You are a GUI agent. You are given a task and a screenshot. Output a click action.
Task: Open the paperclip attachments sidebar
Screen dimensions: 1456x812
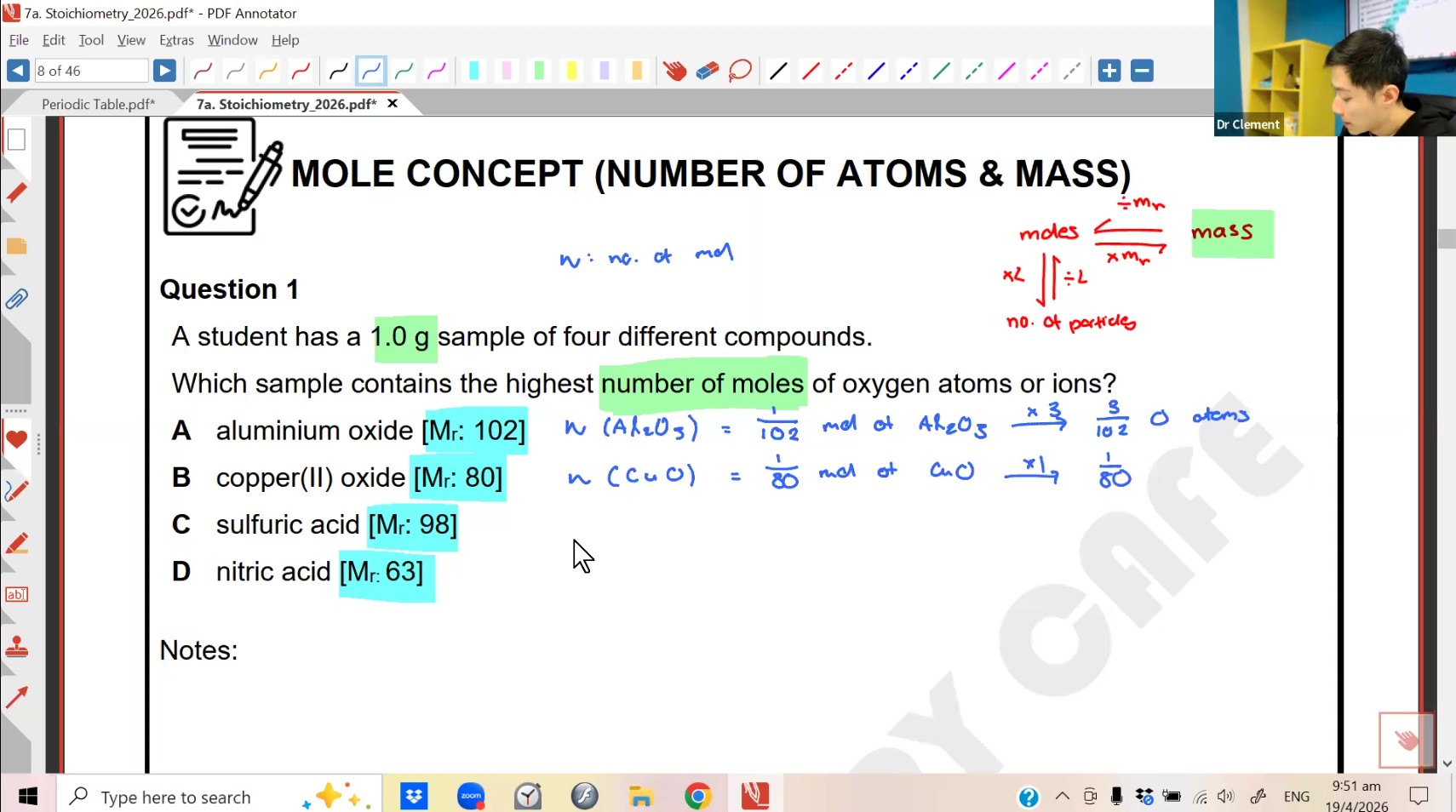[x=16, y=299]
